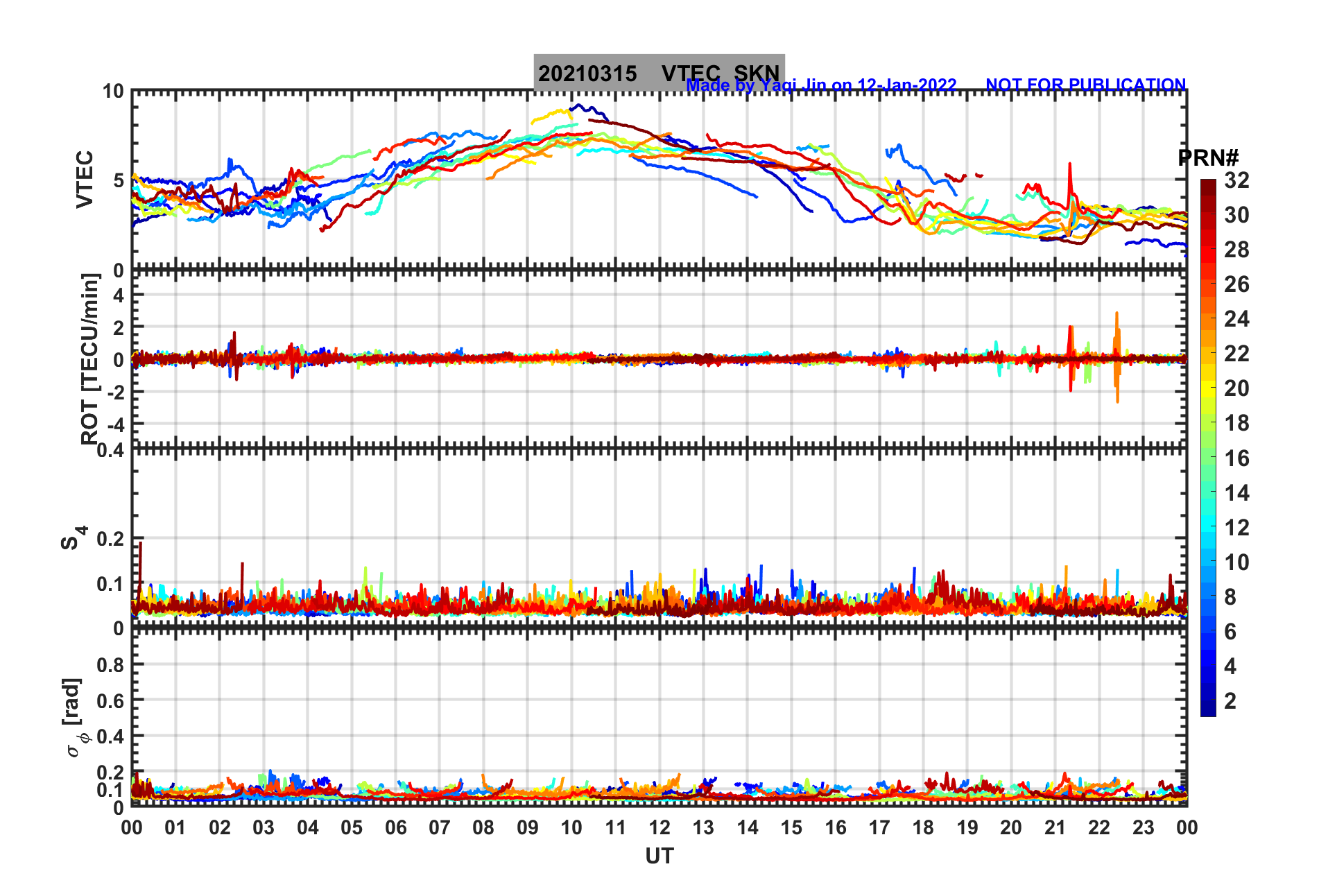Viewport: 1319px width, 896px height.
Task: Click x-axis tick label 06
Action: pyautogui.click(x=396, y=827)
